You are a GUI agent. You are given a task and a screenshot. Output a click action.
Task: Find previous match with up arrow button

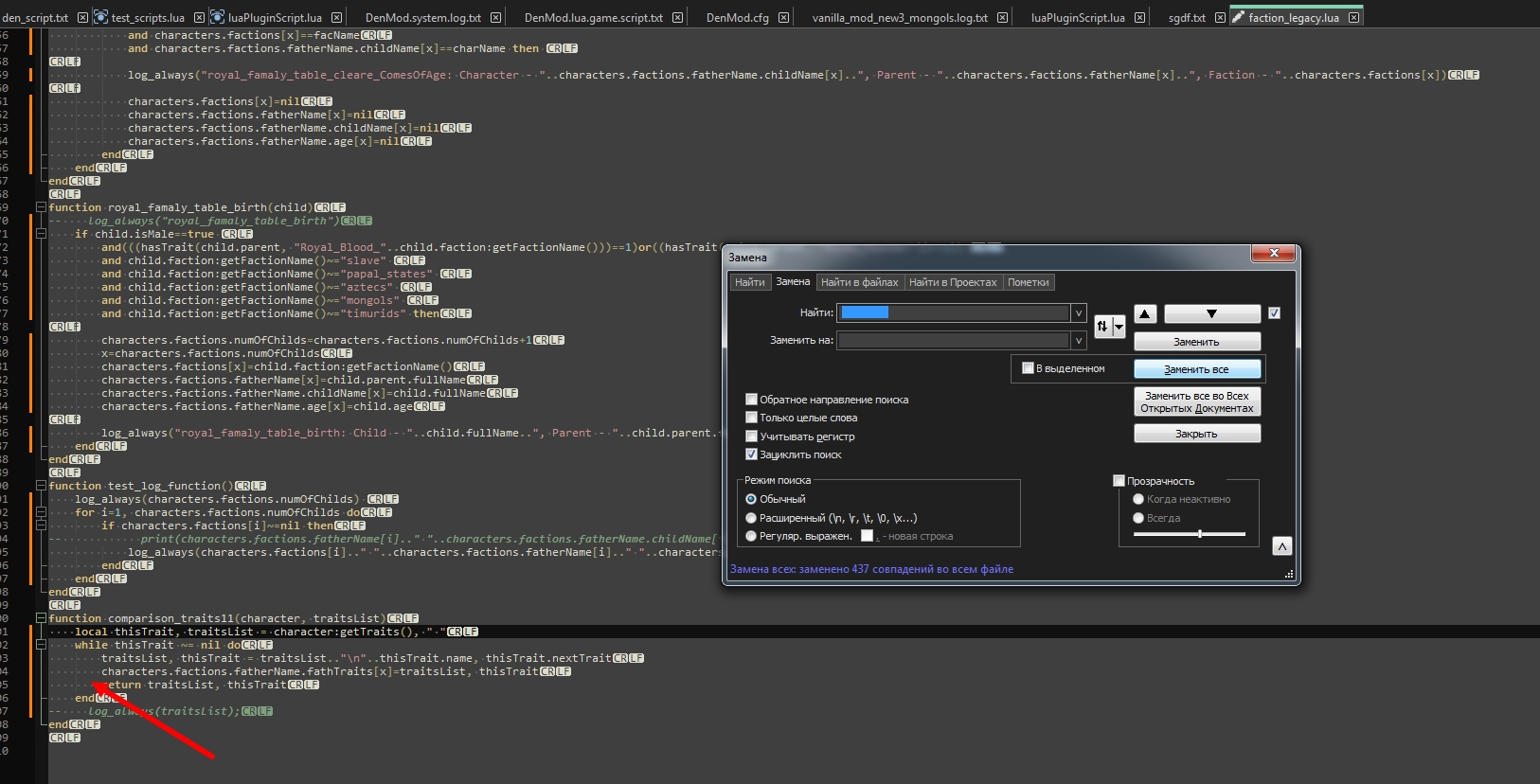click(x=1145, y=313)
